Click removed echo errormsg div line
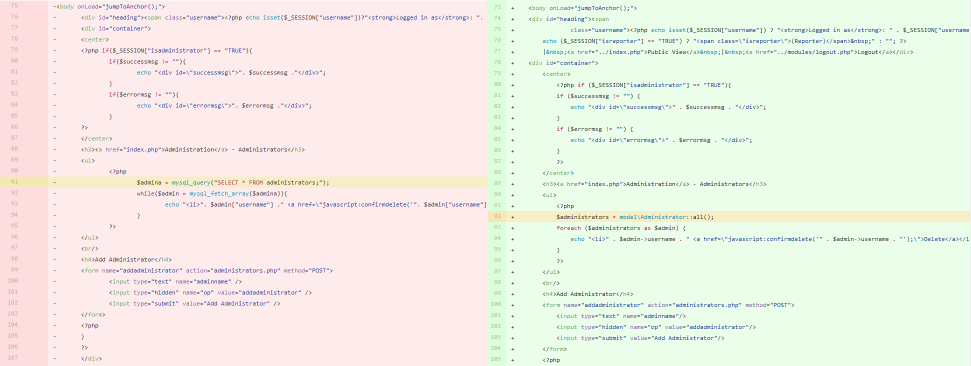This screenshot has height=366, width=971. tap(224, 105)
